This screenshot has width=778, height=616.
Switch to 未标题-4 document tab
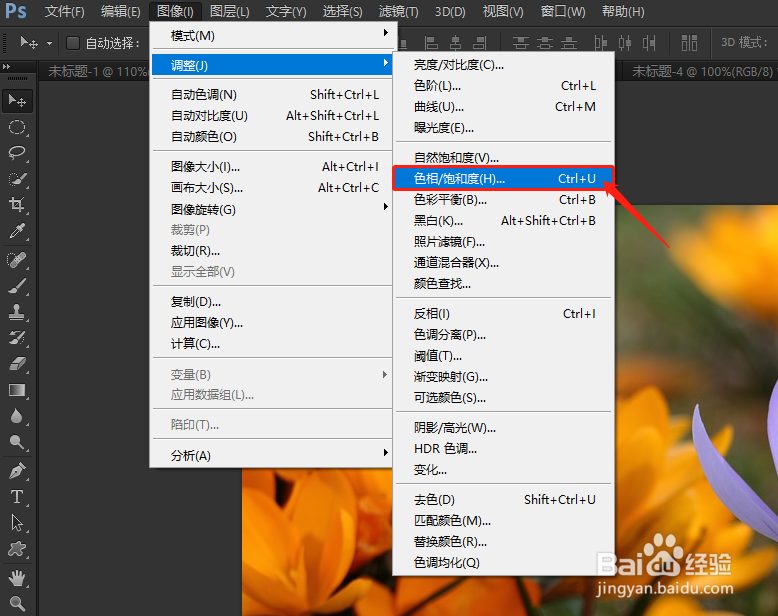701,71
